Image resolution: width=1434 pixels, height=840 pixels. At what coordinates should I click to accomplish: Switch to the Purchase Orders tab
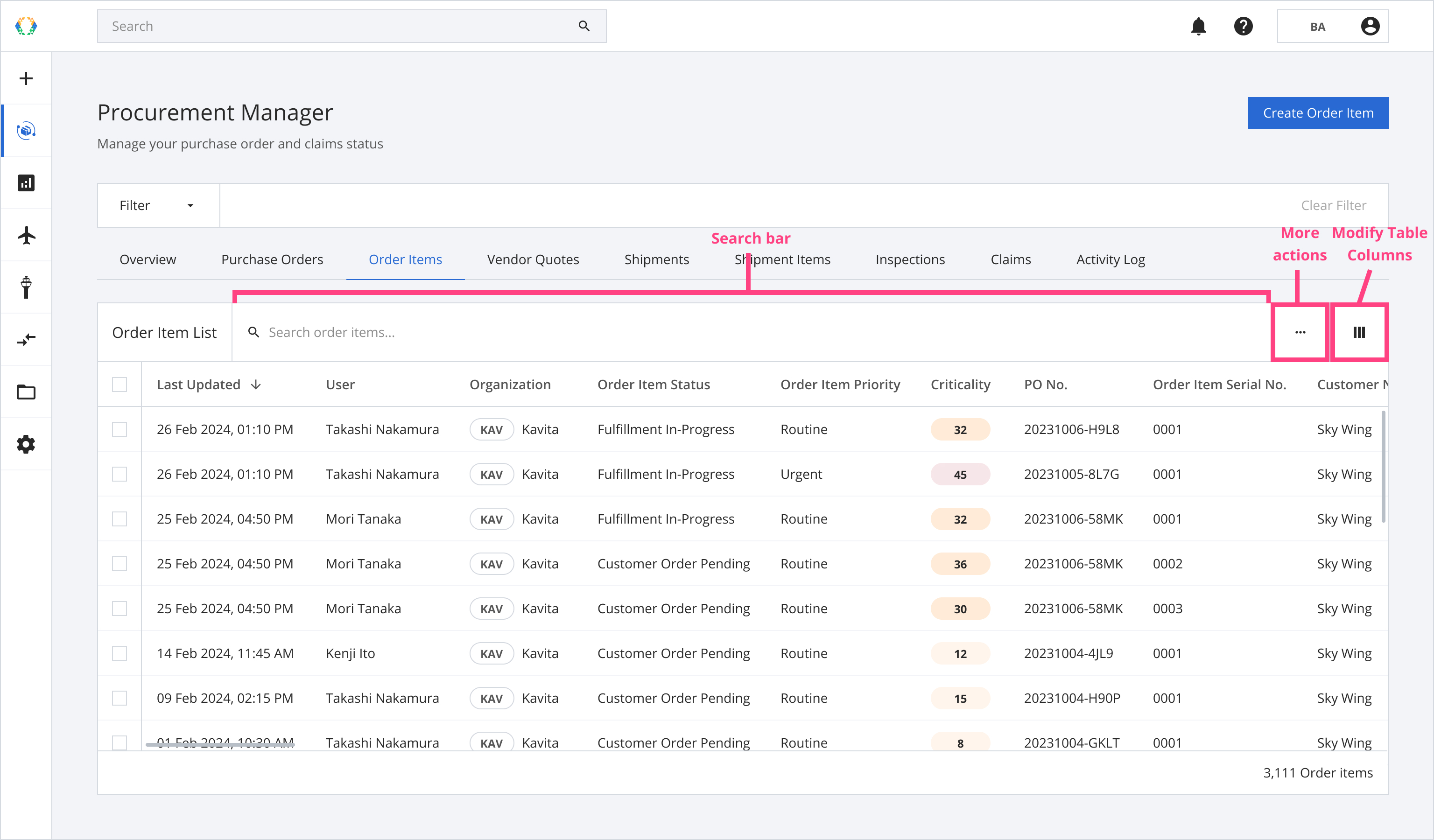coord(273,258)
